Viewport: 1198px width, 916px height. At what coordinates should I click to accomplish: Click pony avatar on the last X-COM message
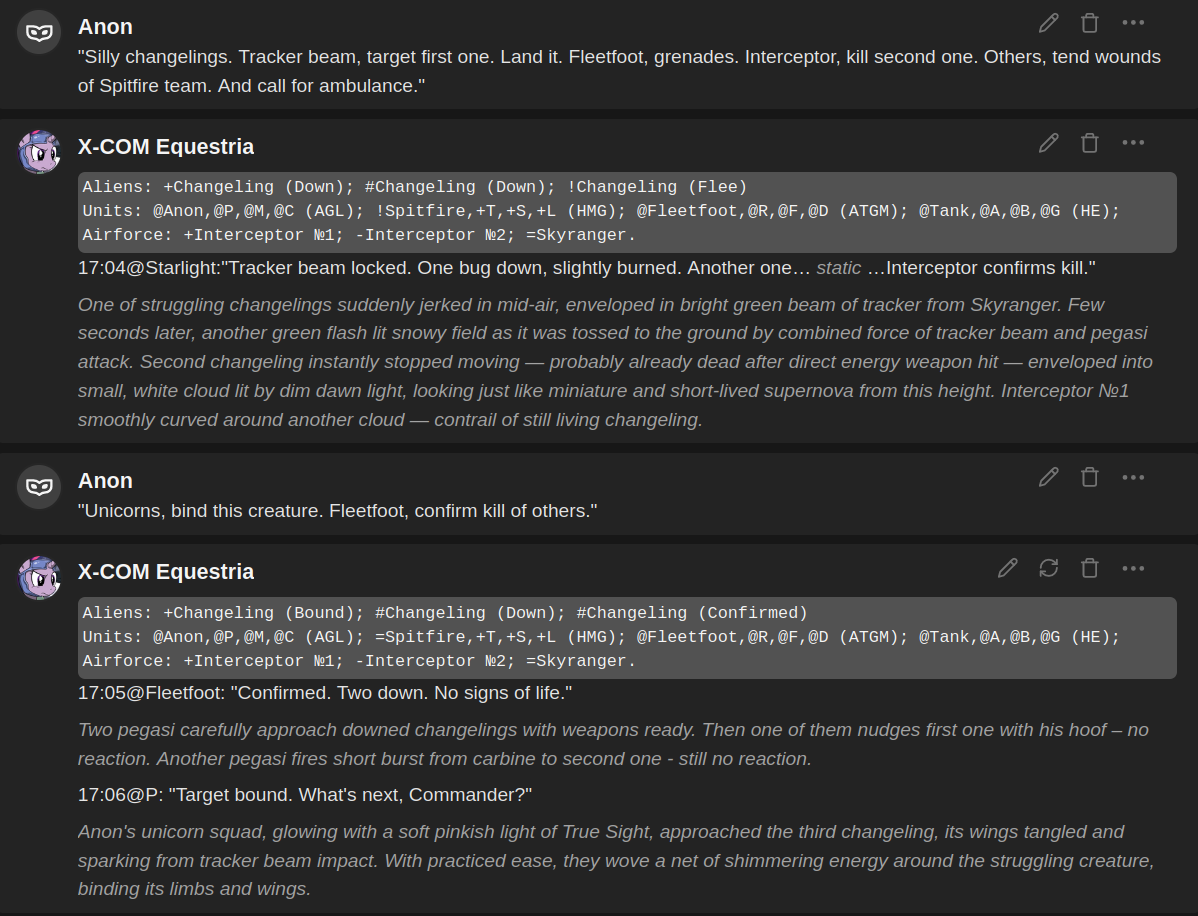click(x=39, y=578)
